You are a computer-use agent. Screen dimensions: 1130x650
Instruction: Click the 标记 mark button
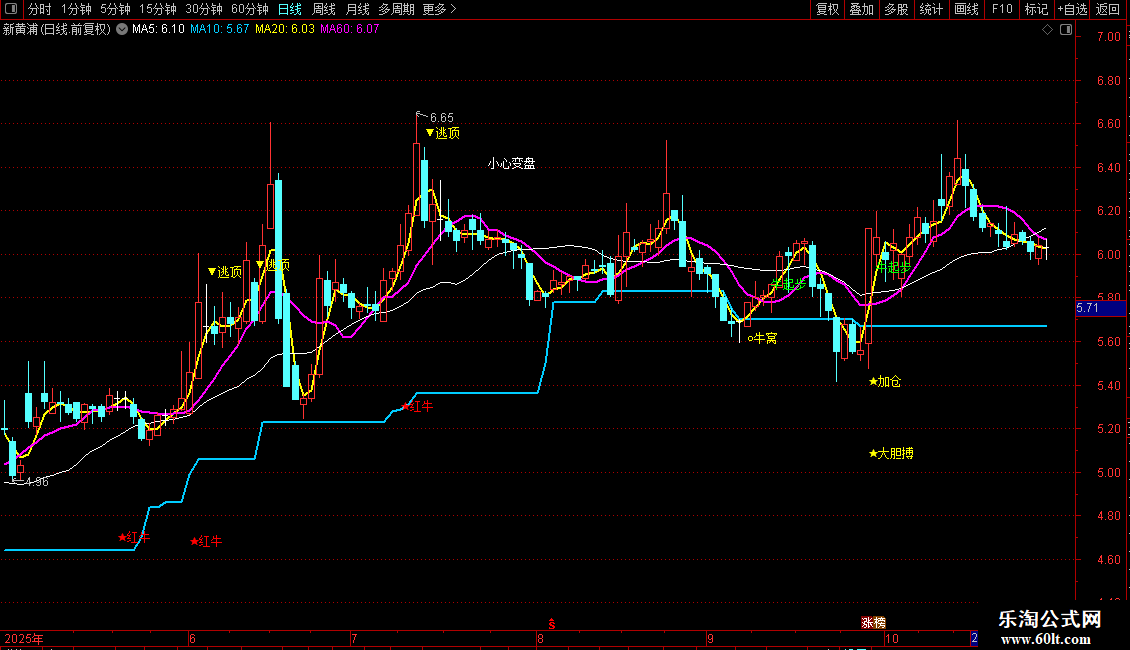tap(1036, 9)
